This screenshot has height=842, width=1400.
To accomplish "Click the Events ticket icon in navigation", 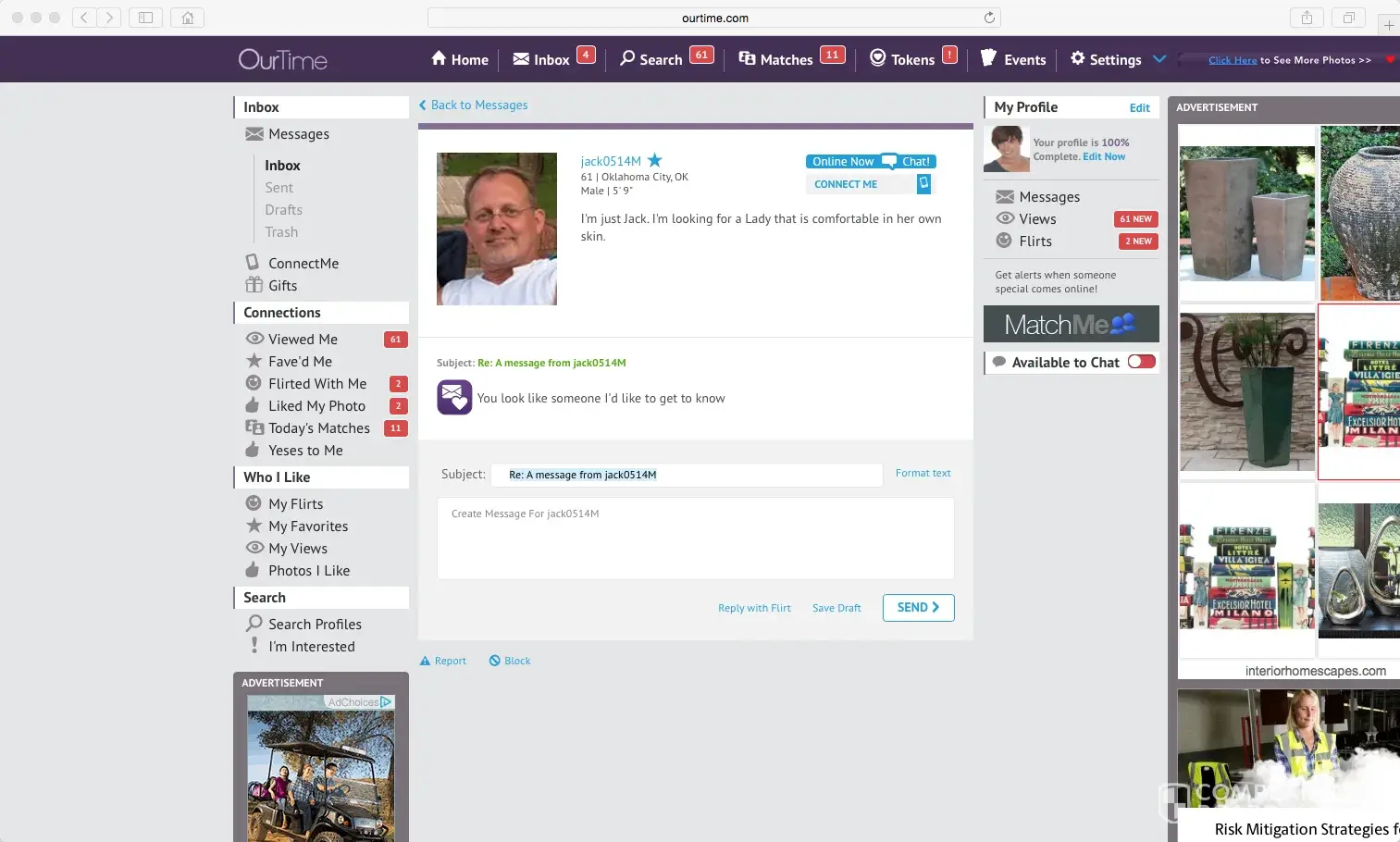I will pos(988,58).
